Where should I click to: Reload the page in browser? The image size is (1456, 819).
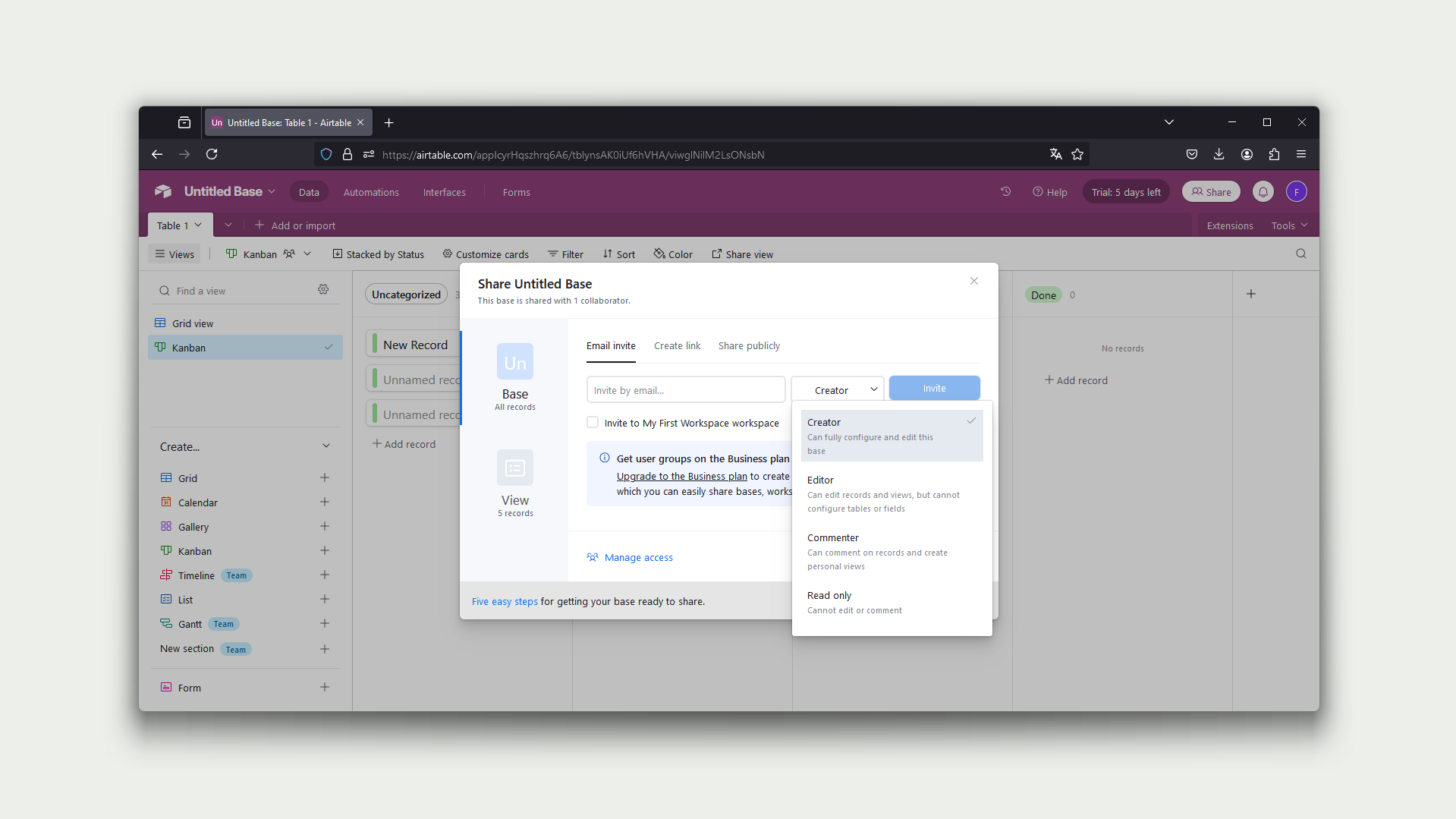[212, 154]
